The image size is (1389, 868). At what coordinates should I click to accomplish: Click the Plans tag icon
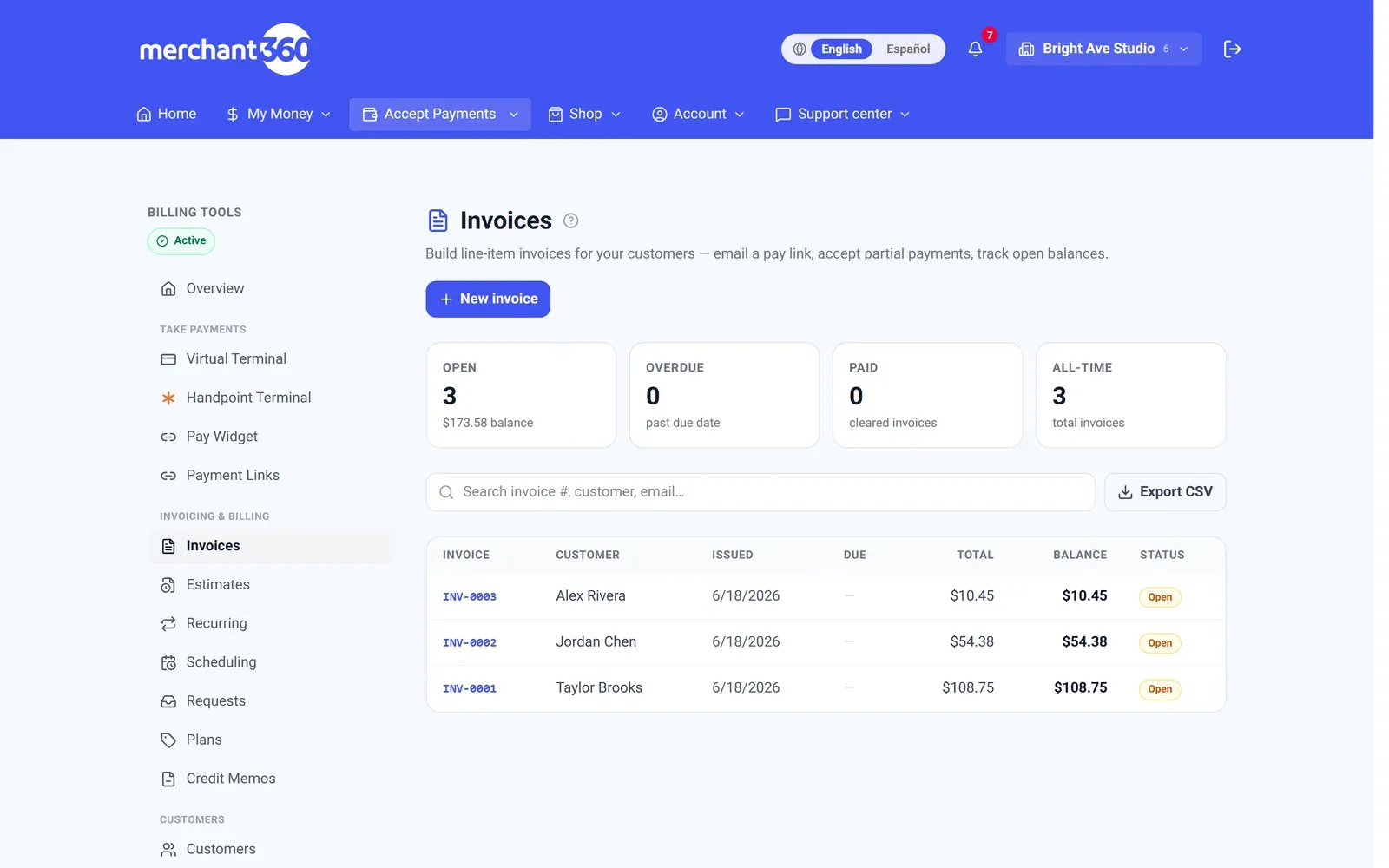168,740
